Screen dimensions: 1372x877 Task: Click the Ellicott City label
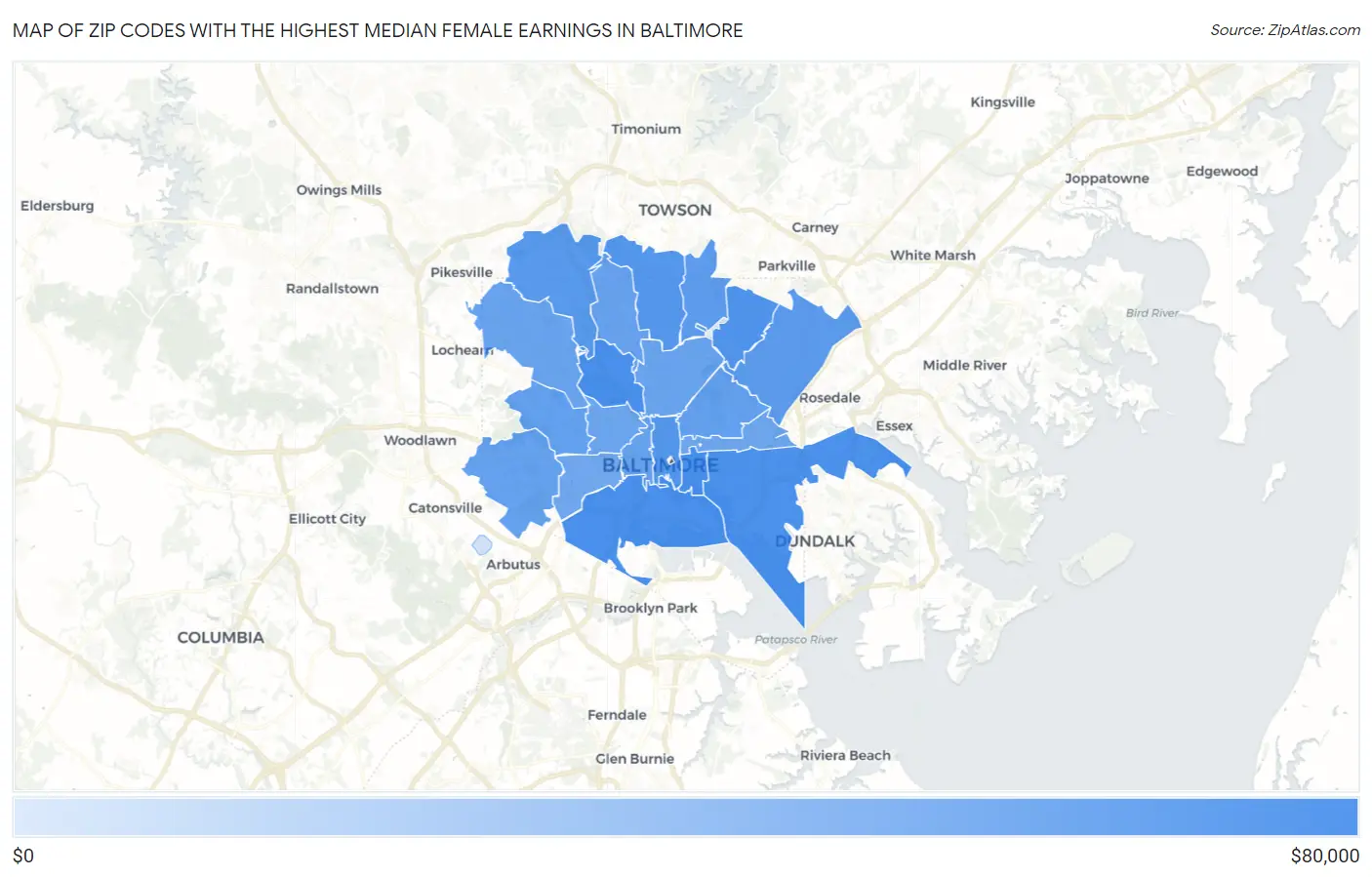327,519
